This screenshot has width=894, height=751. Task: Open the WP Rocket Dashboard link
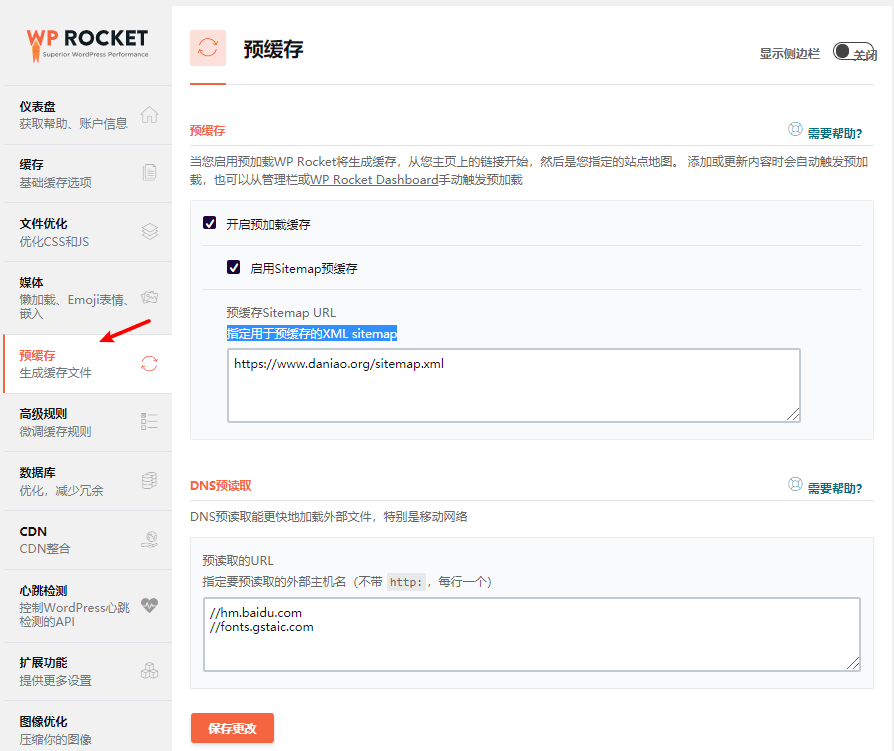coord(375,180)
